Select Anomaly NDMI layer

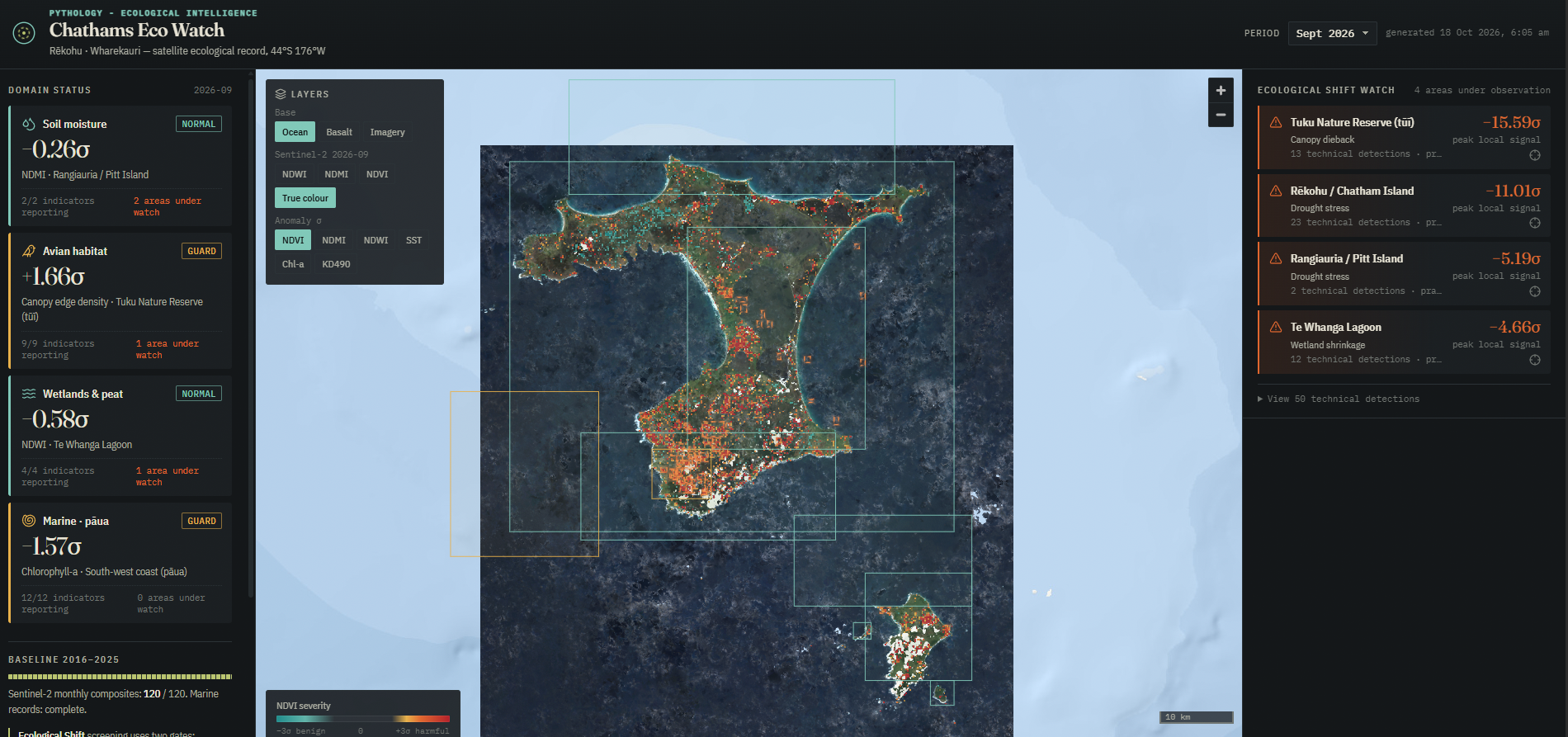tap(334, 240)
